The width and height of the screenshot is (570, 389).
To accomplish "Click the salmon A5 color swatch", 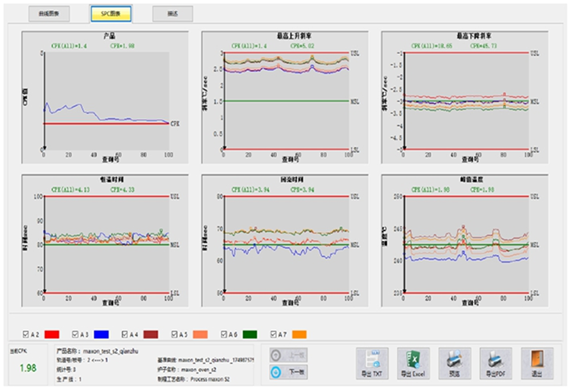I will click(200, 334).
